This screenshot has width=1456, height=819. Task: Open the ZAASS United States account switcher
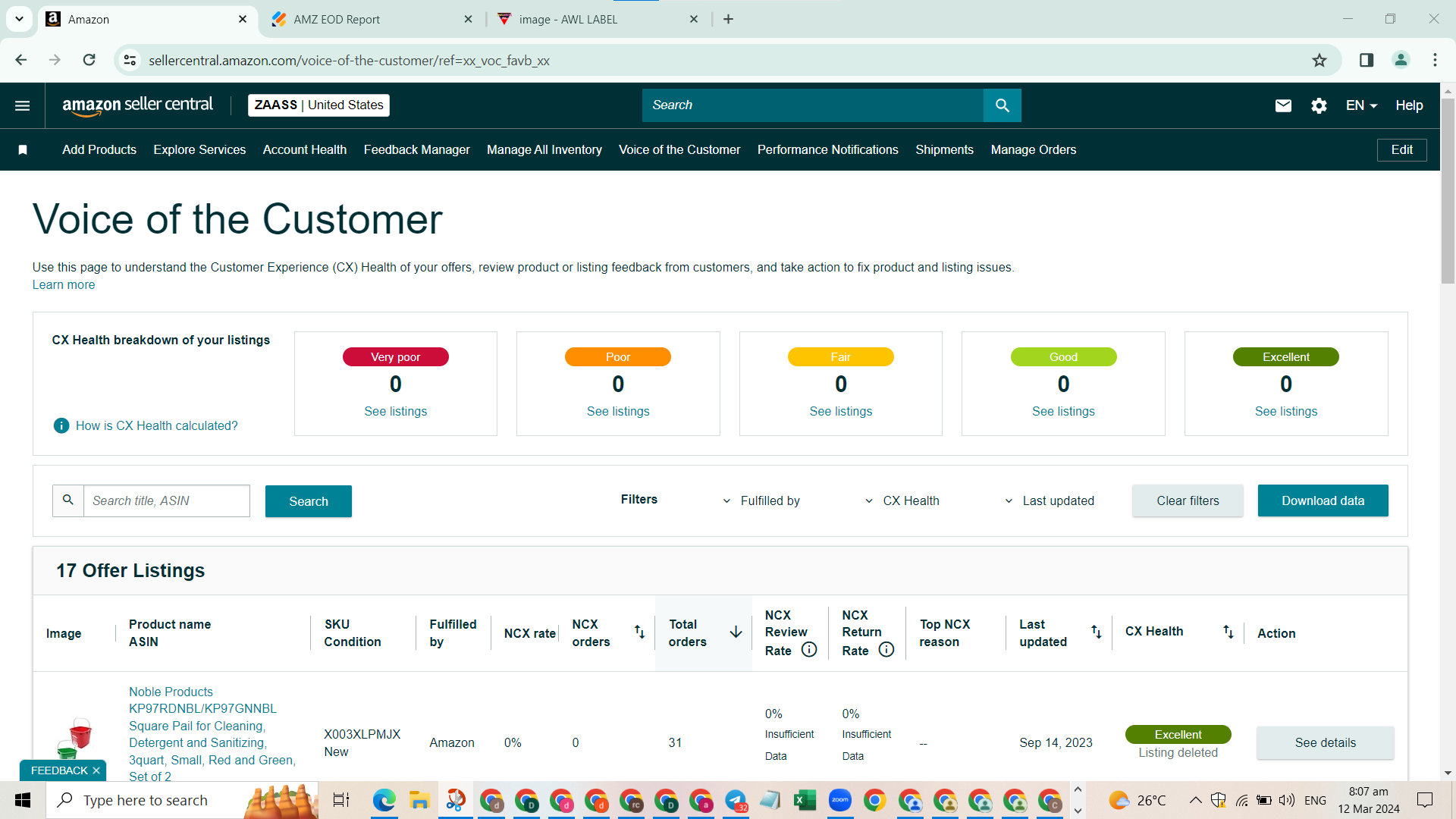point(318,105)
